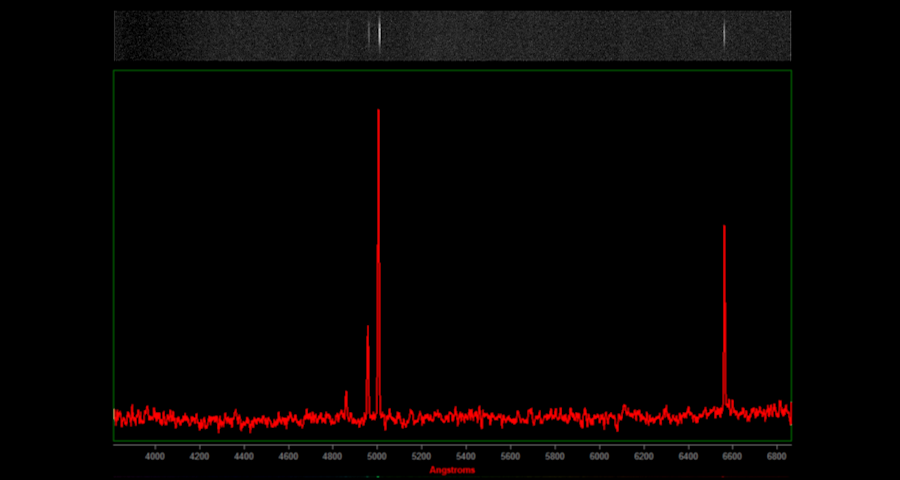The width and height of the screenshot is (900, 480).
Task: Click the 4400 tick label on axis
Action: tap(244, 456)
